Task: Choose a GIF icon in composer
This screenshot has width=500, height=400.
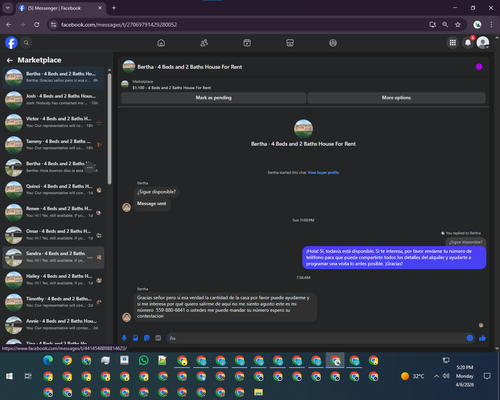Action: pos(158,338)
